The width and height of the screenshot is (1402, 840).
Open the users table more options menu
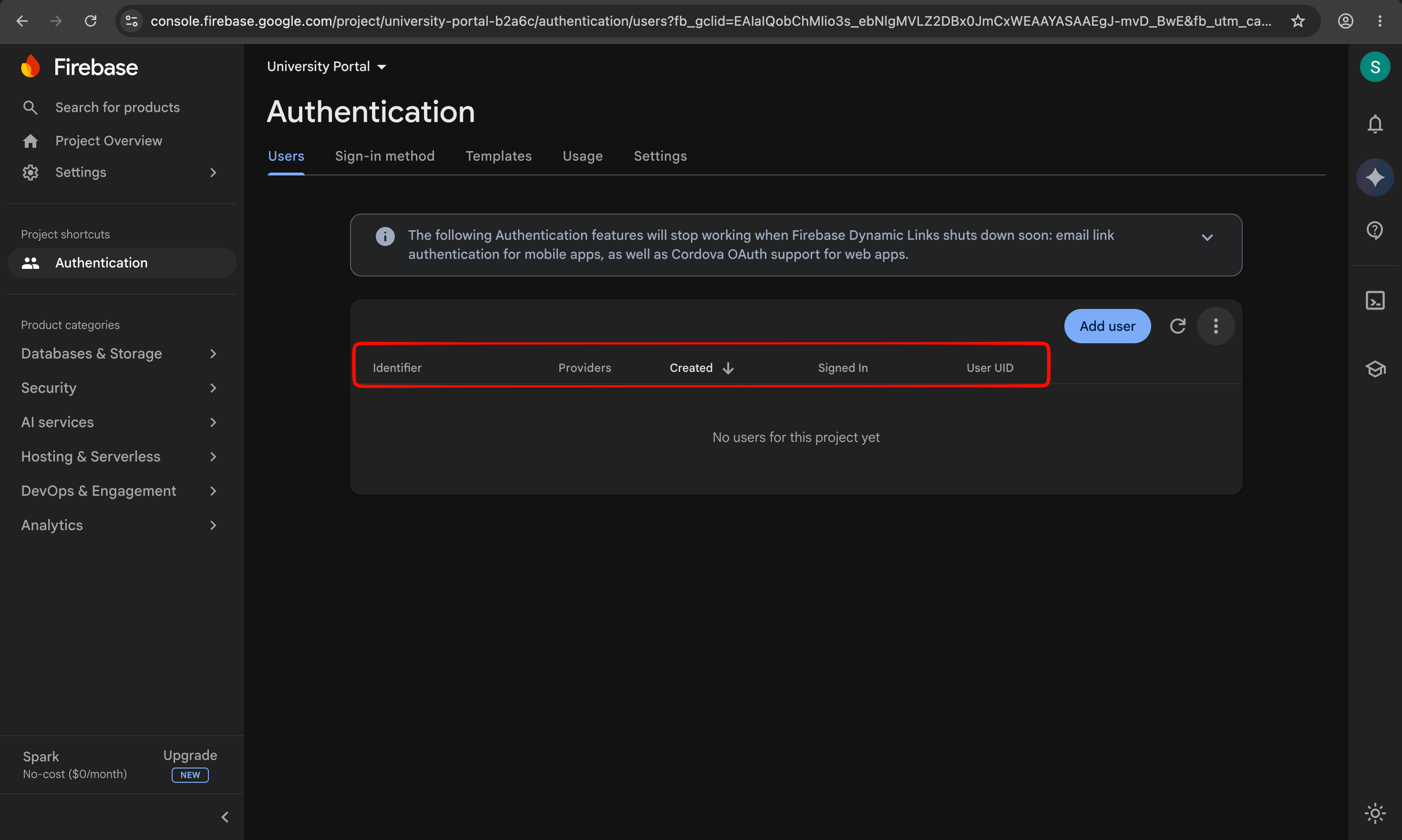[1216, 326]
